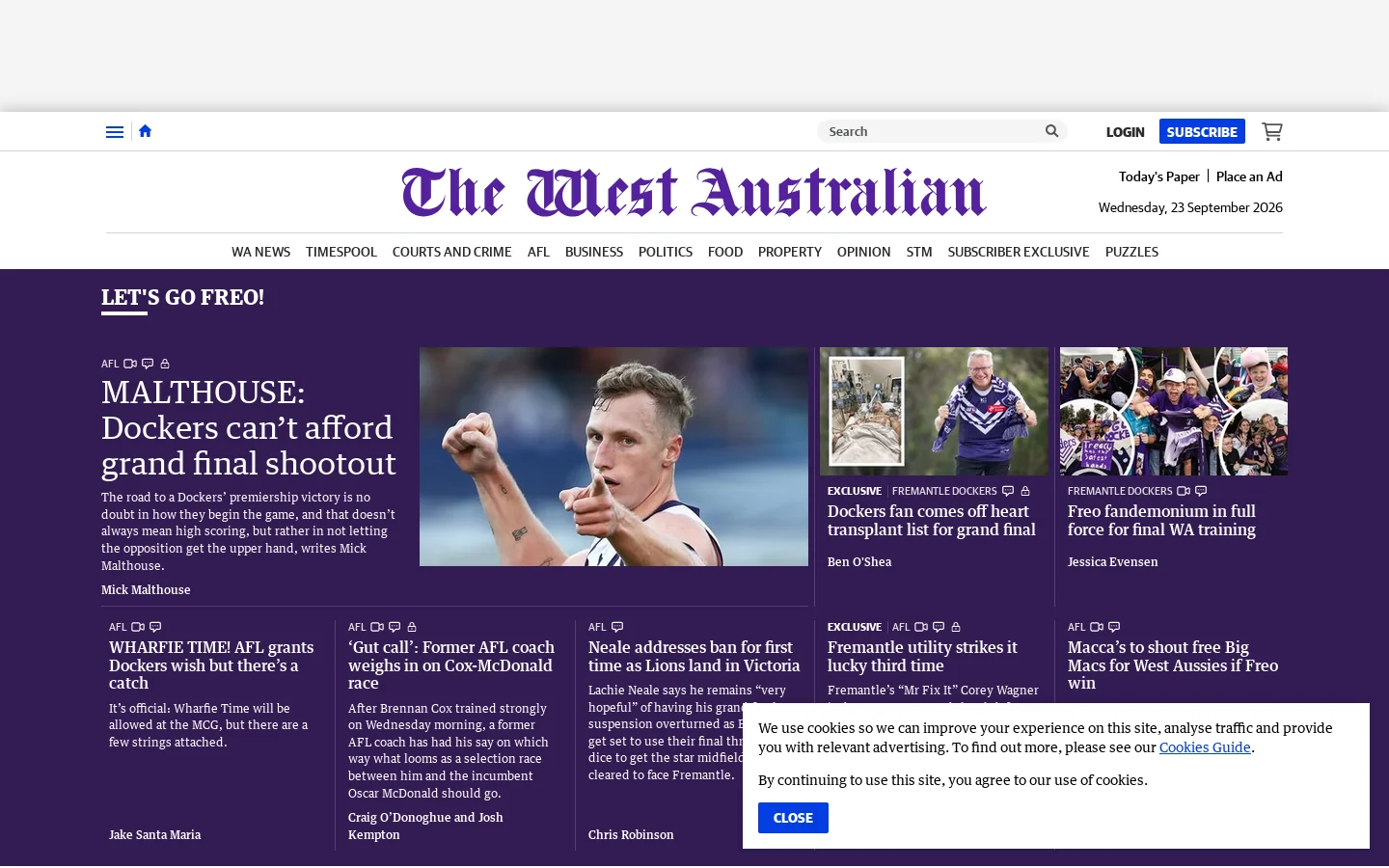Open COURTS AND CRIME section
Screen dimensions: 1389x868
pos(452,252)
